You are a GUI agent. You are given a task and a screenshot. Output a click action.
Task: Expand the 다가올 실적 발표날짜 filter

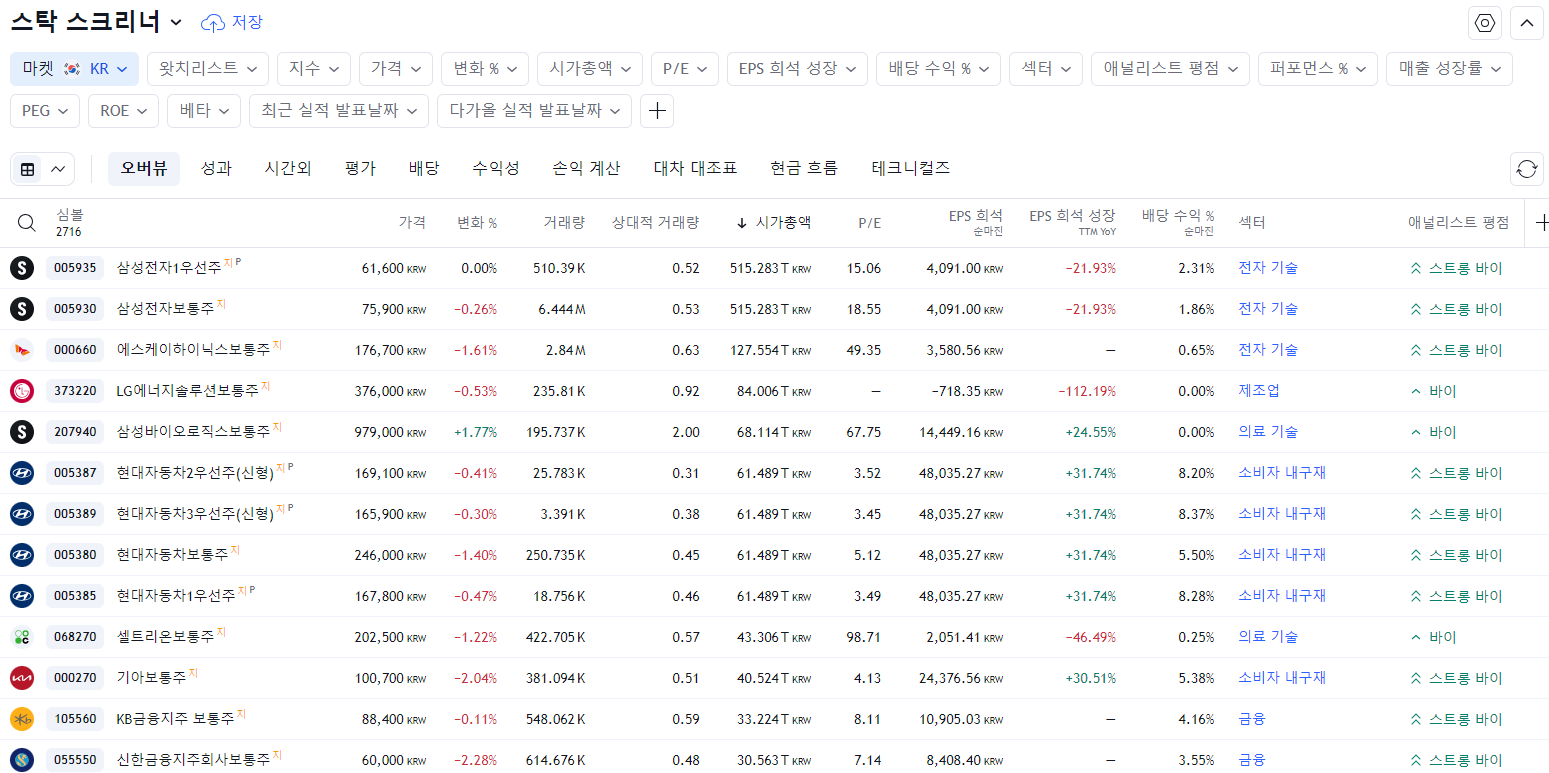tap(534, 111)
